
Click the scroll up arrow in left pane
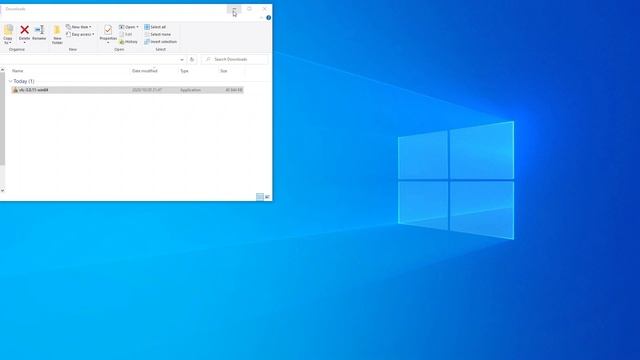2,70
